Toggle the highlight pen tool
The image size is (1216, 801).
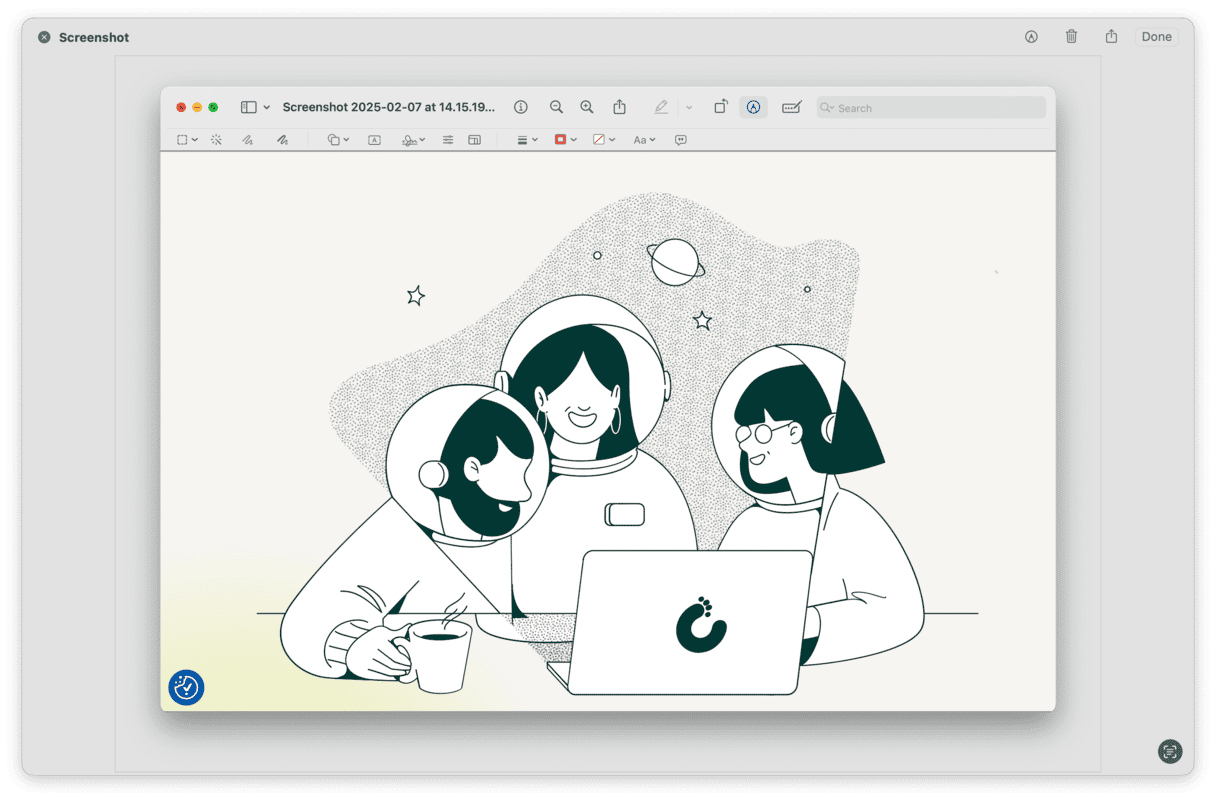(x=661, y=107)
